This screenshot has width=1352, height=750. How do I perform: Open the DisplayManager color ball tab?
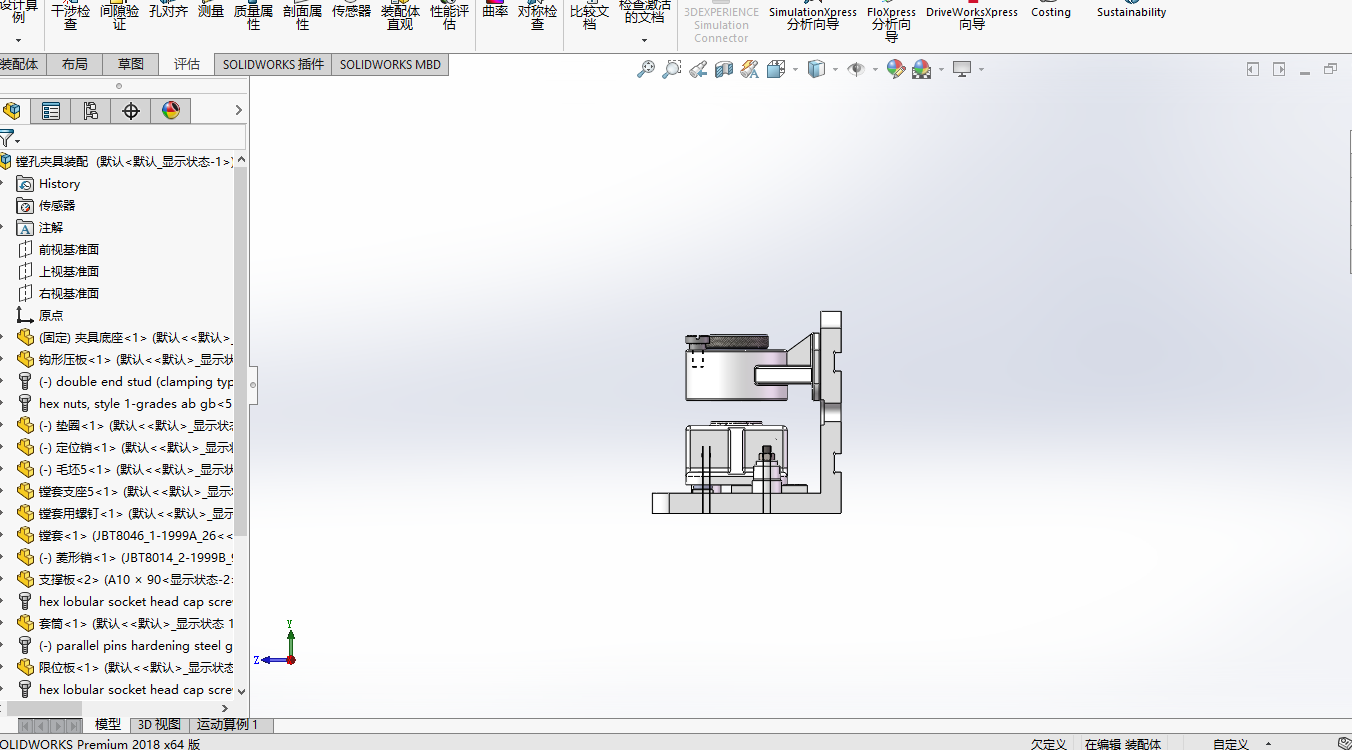(x=171, y=111)
